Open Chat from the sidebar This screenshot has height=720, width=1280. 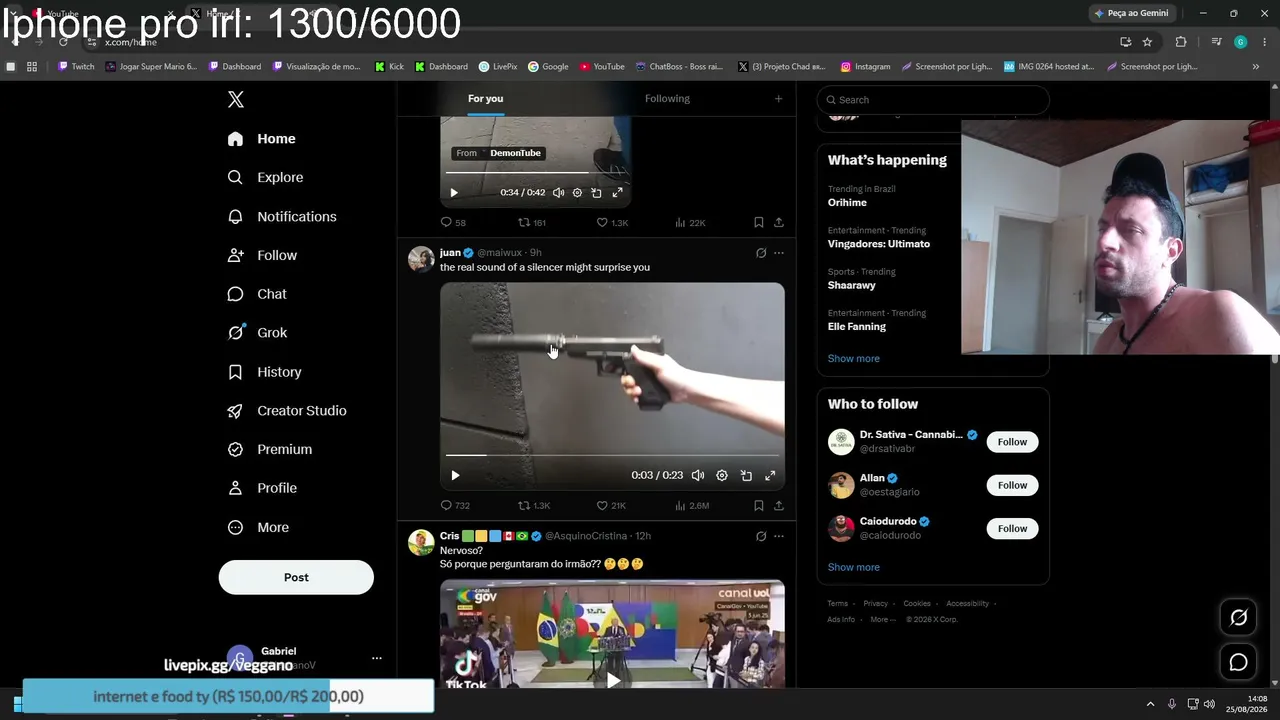(x=257, y=294)
